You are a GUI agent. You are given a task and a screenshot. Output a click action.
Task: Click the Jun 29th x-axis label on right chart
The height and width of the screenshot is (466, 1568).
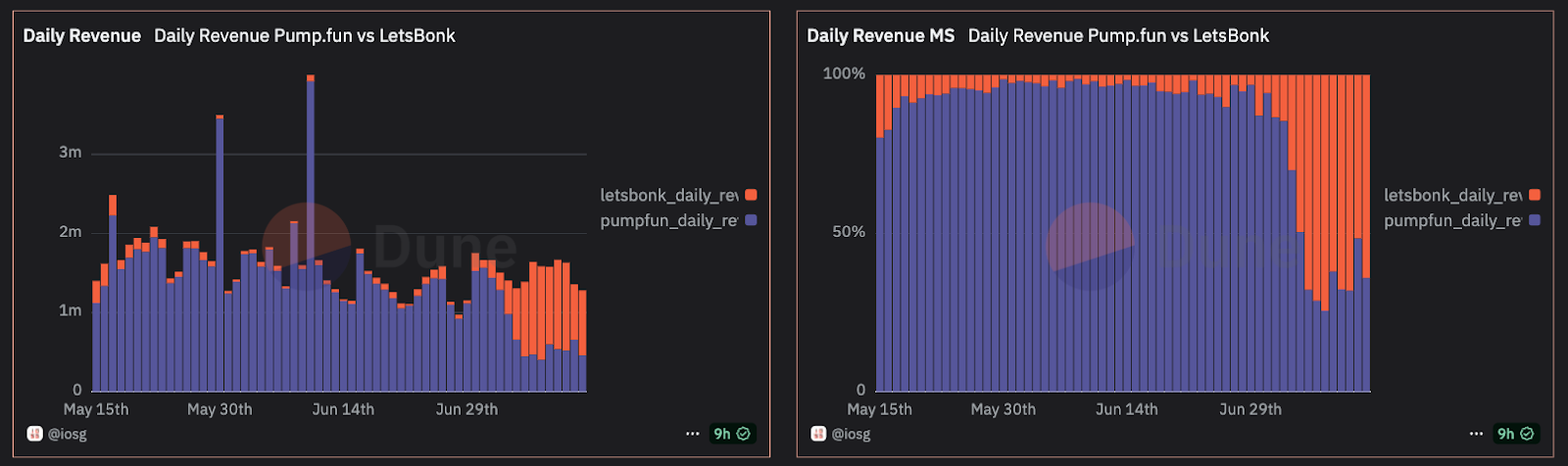[1250, 409]
